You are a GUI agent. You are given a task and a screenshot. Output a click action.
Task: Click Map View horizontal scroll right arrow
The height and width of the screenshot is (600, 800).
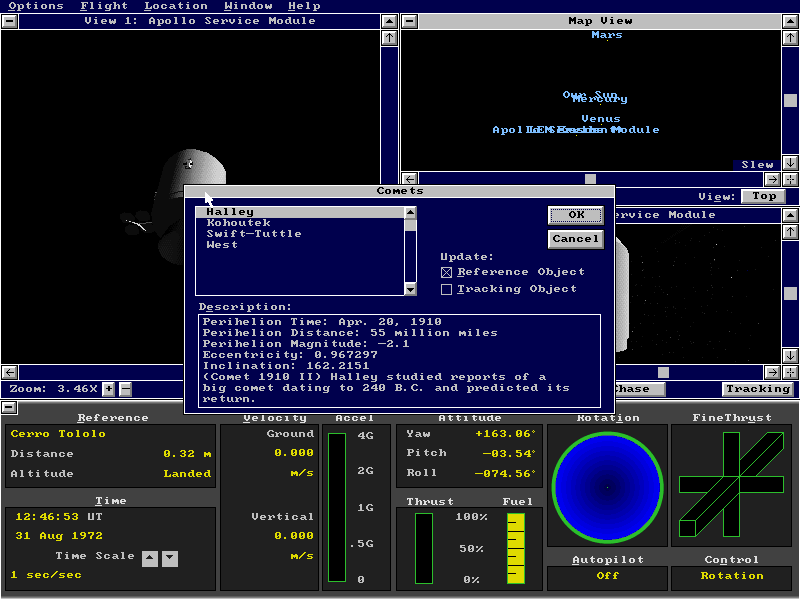(x=772, y=179)
